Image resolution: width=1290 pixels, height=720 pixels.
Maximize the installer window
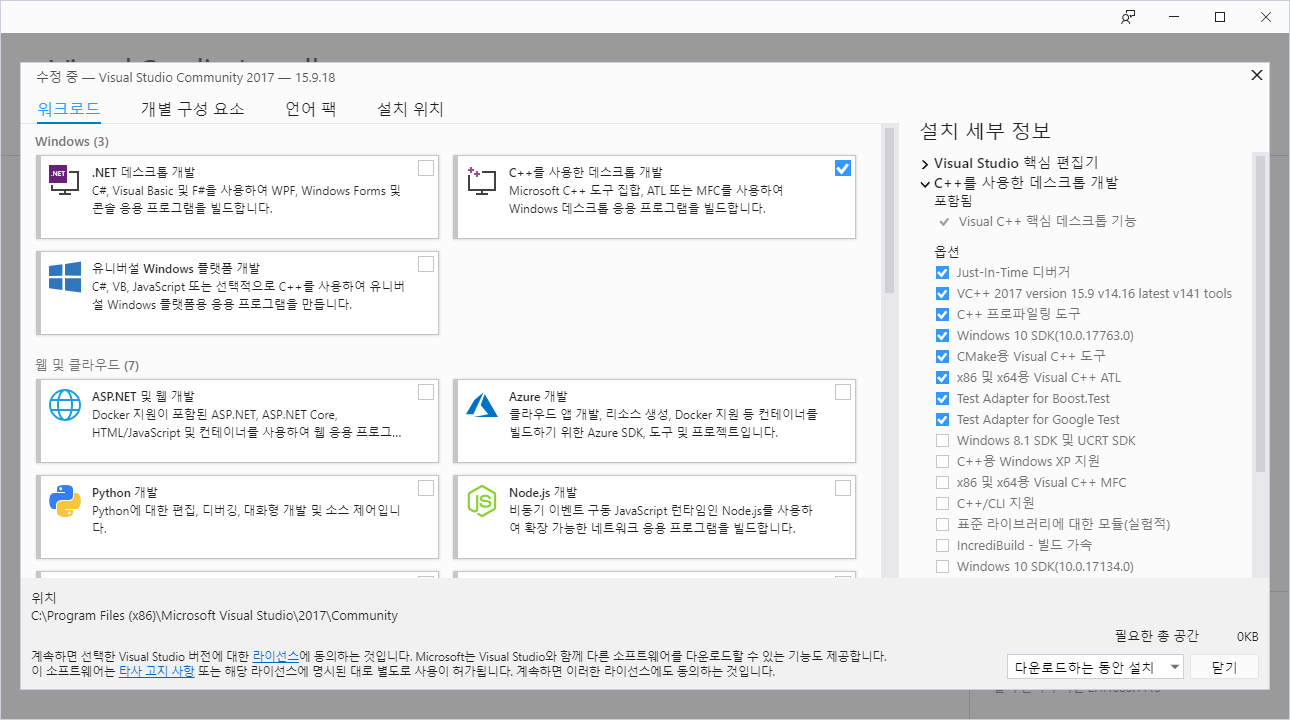(x=1220, y=17)
